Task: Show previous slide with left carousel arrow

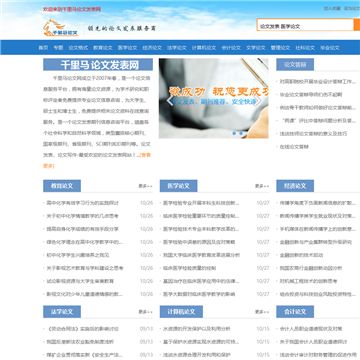Action: click(170, 101)
